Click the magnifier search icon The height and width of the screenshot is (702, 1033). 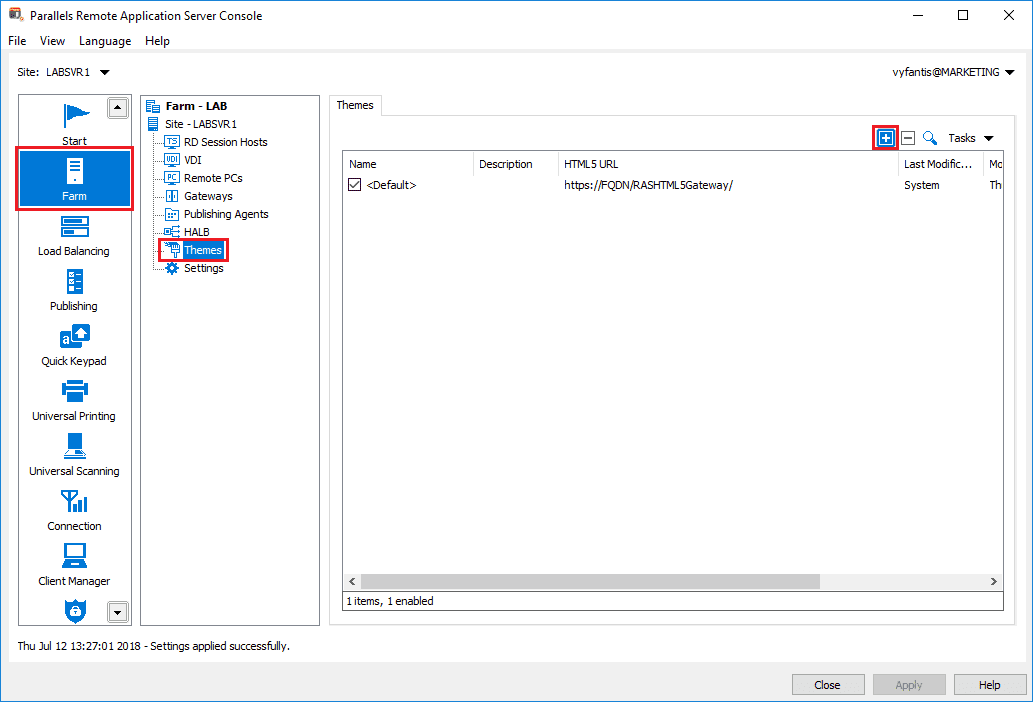930,138
